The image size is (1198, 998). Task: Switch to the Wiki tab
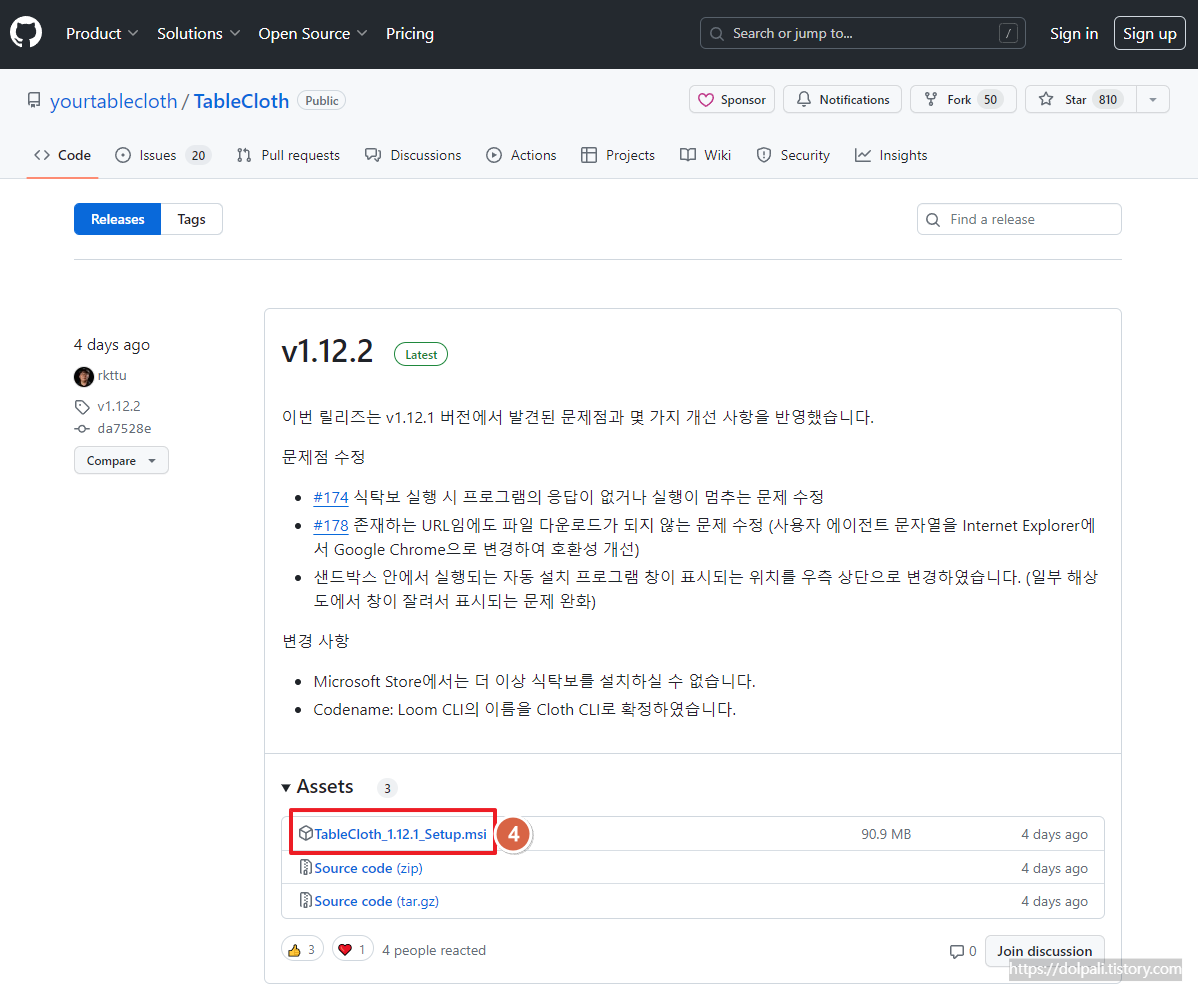click(705, 155)
